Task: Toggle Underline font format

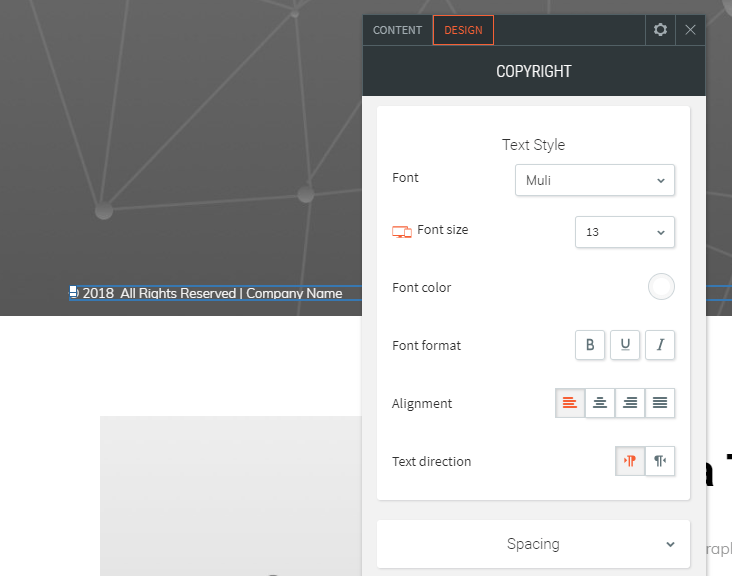Action: 625,345
